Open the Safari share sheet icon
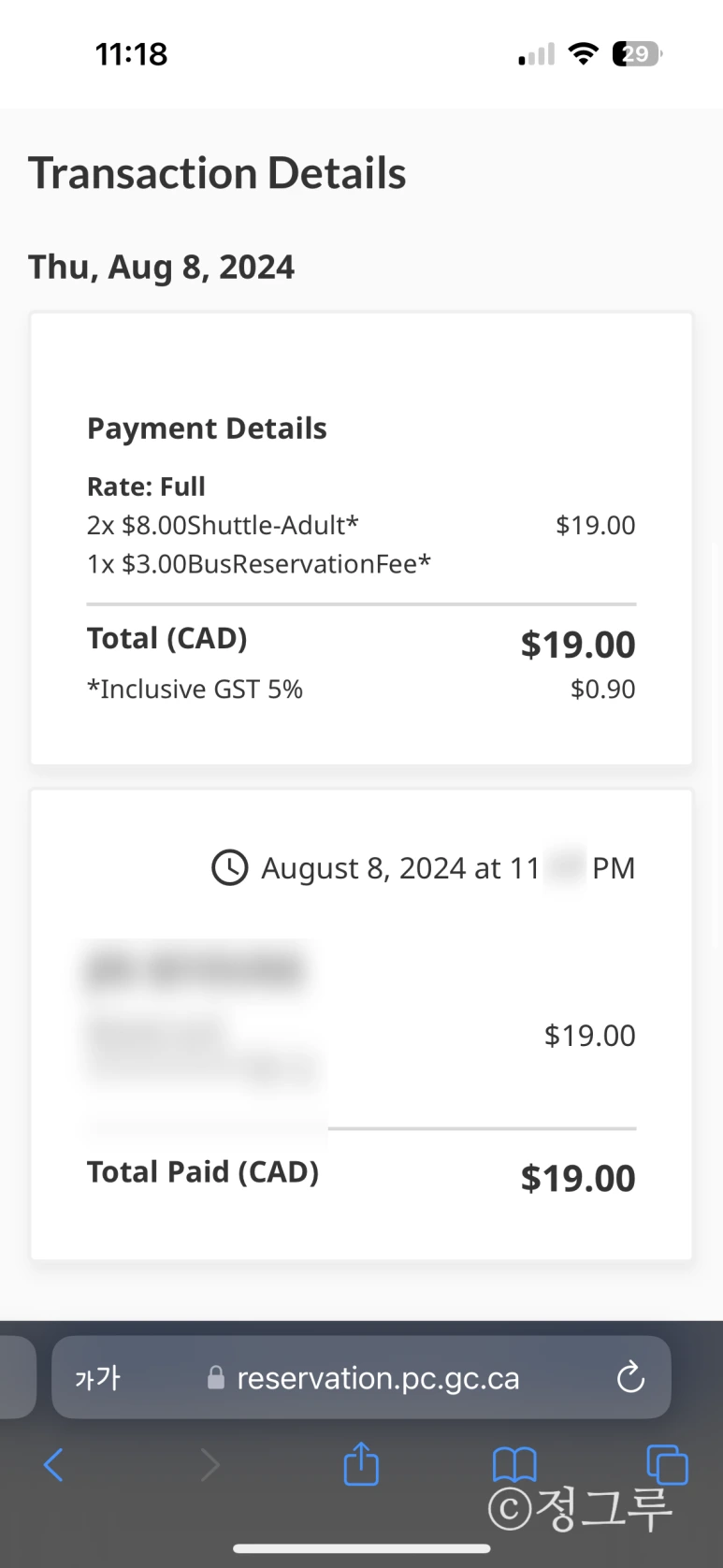 click(361, 1463)
